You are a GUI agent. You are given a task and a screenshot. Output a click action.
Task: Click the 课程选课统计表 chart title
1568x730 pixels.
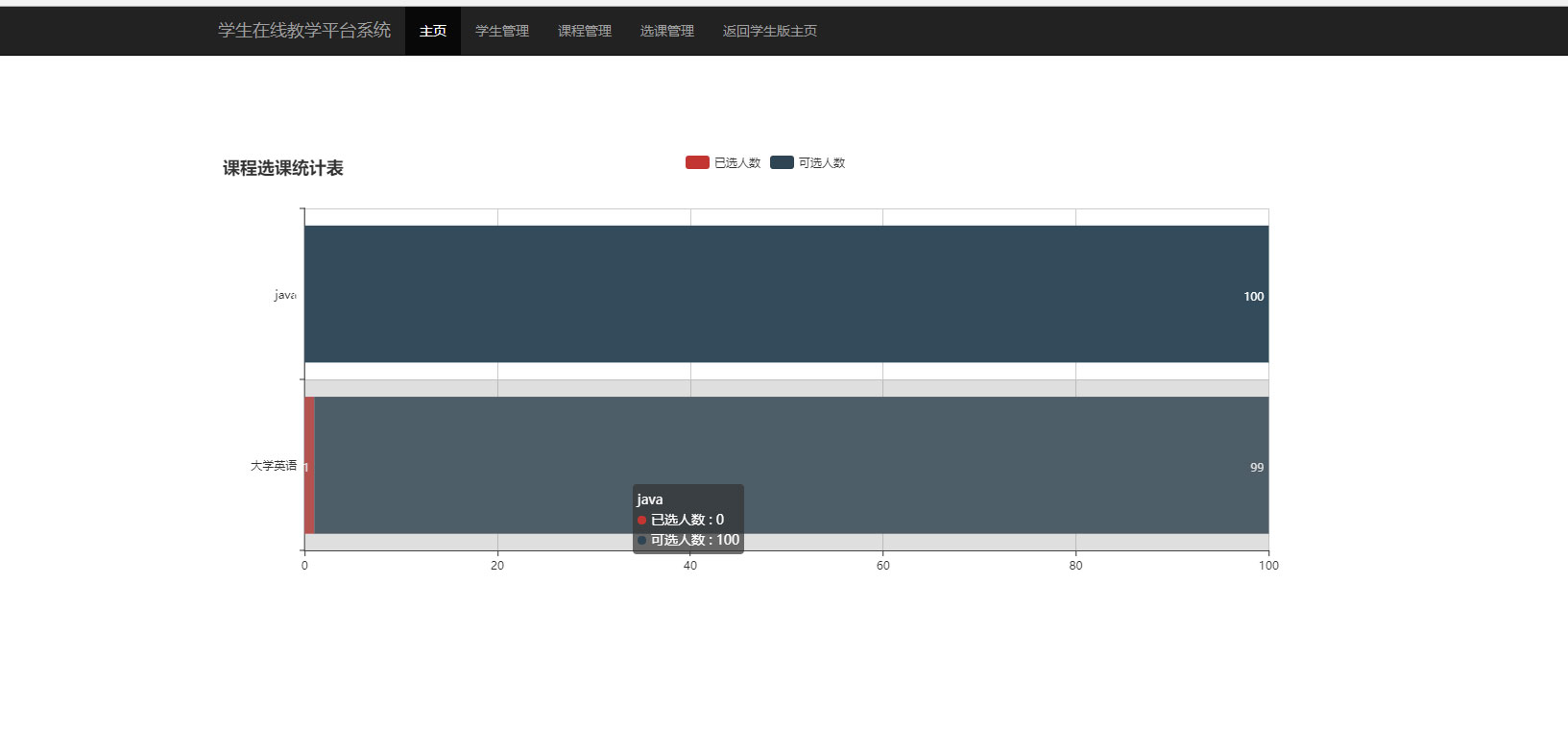tap(283, 168)
